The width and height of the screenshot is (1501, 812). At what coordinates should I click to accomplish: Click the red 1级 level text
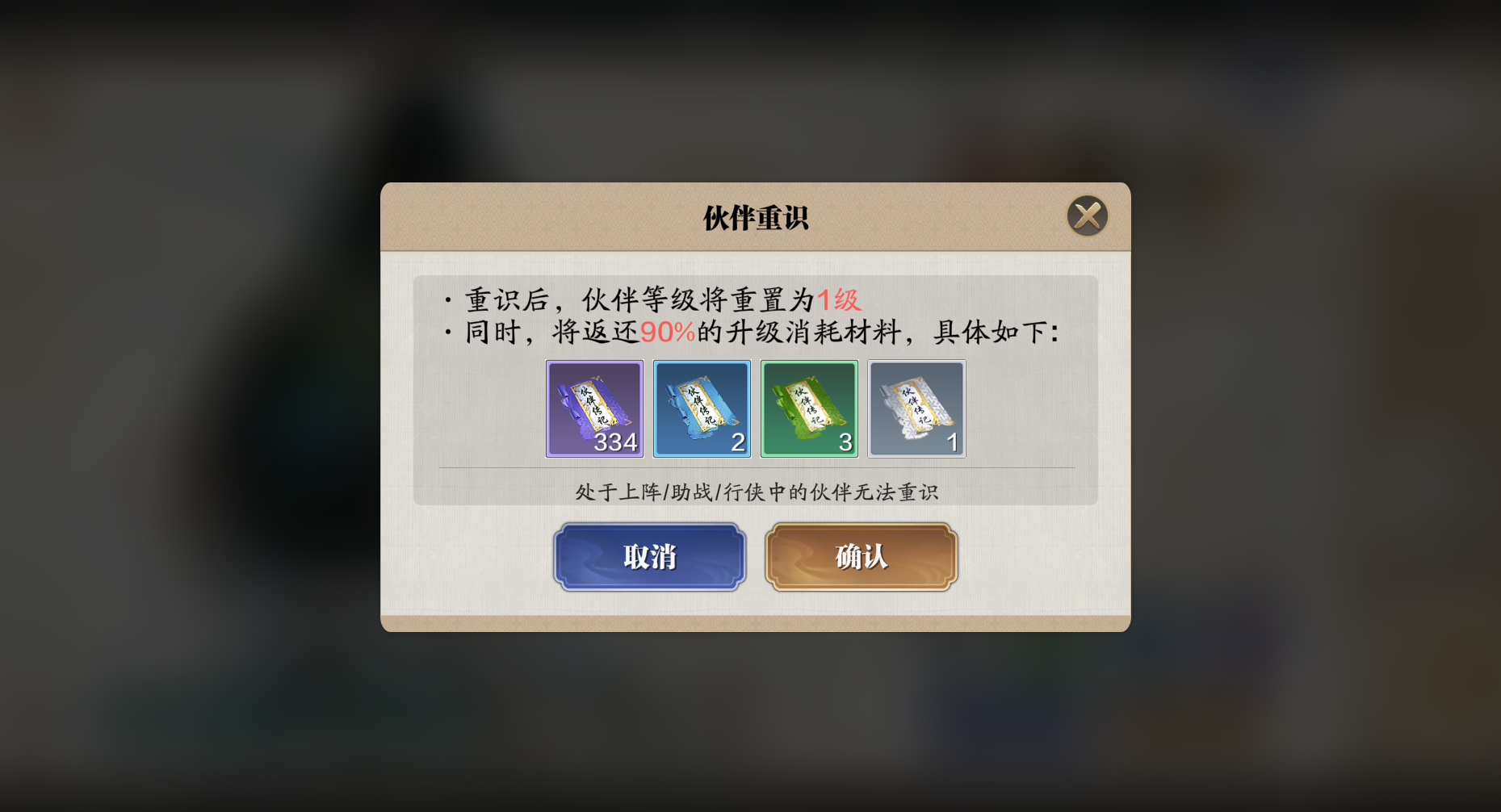(839, 300)
